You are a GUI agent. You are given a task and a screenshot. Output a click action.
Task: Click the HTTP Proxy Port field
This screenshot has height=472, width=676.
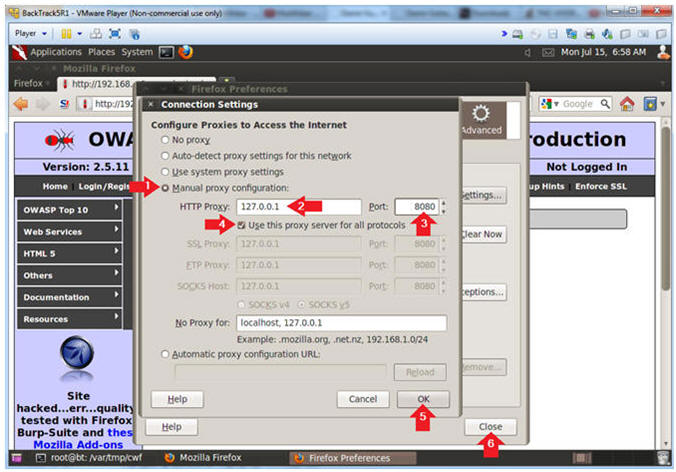(x=416, y=207)
